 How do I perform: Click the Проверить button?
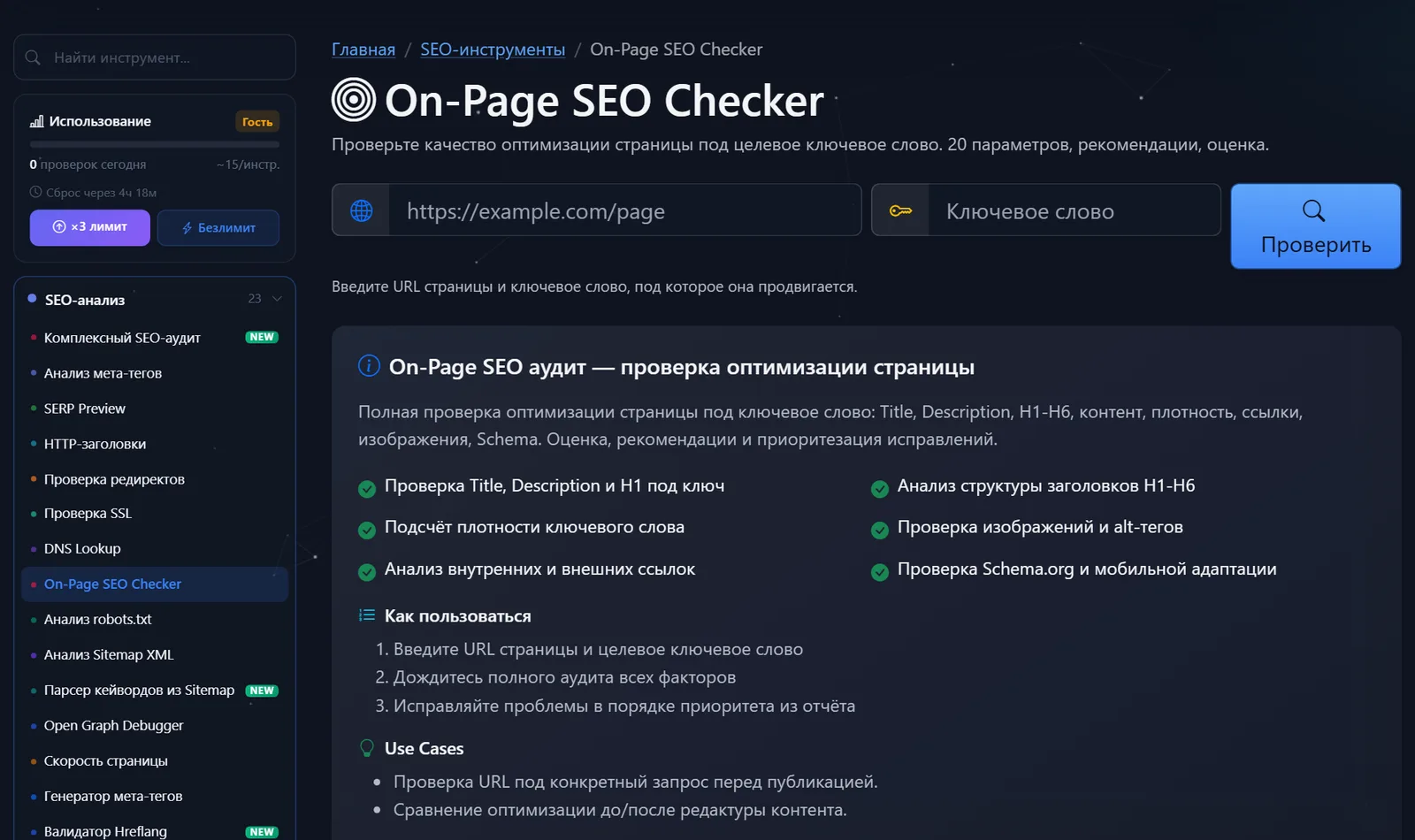click(1316, 226)
